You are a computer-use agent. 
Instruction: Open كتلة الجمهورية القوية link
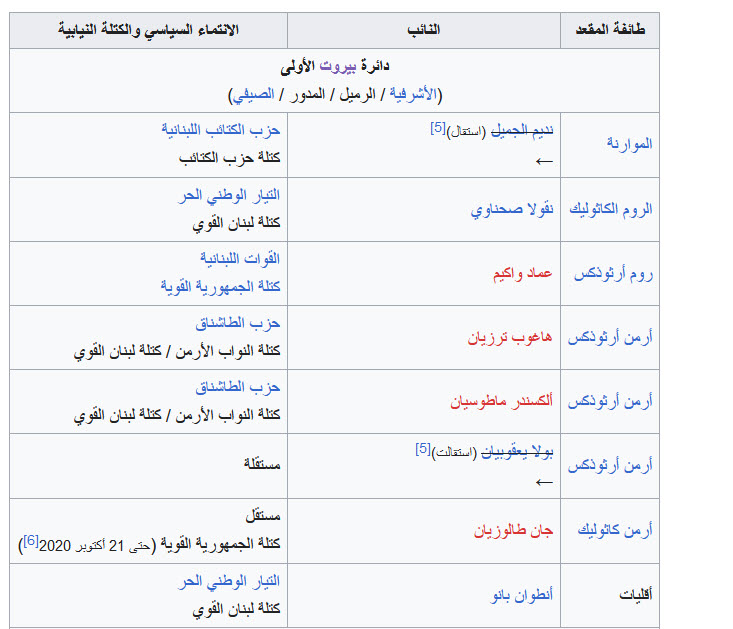[220, 286]
